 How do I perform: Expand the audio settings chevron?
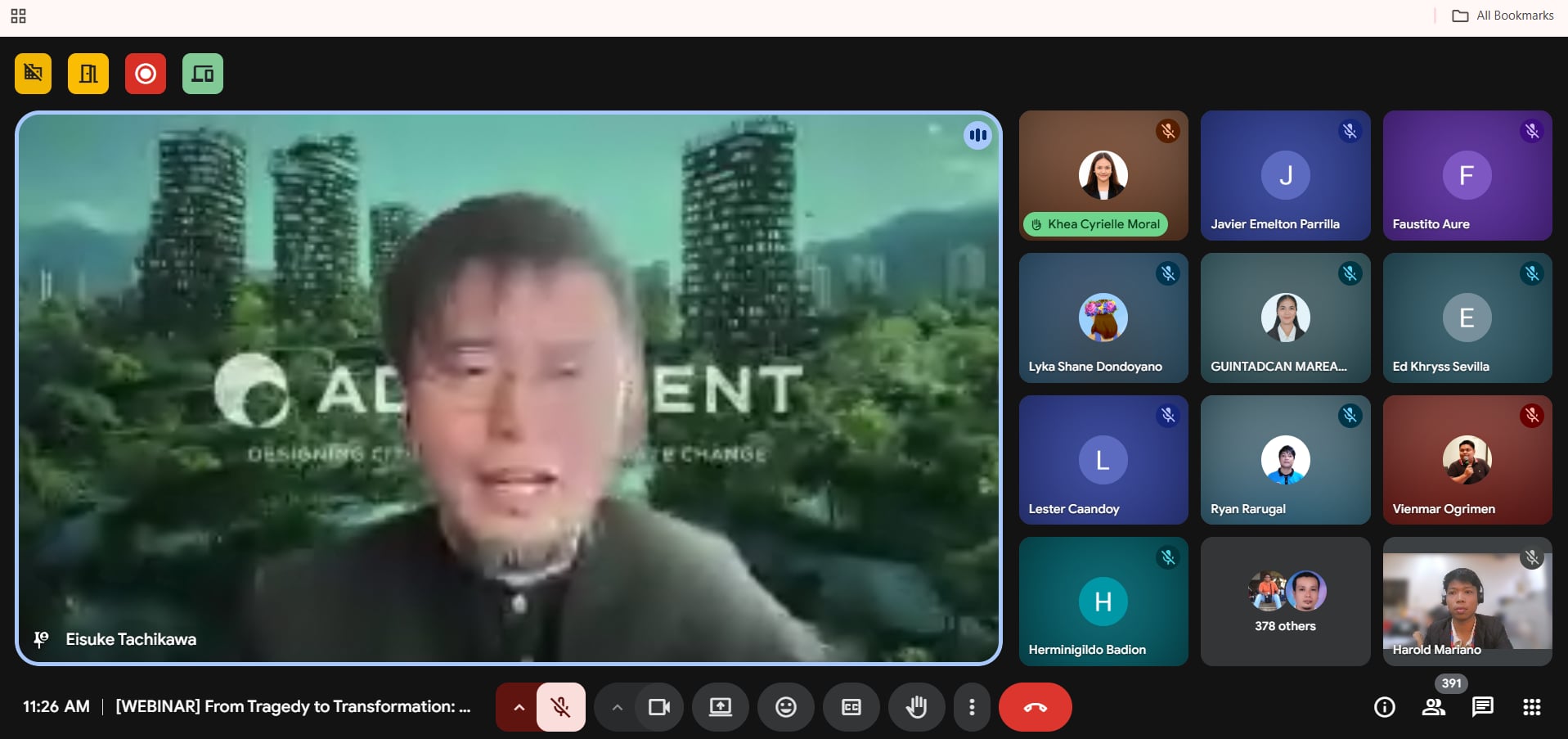[519, 707]
